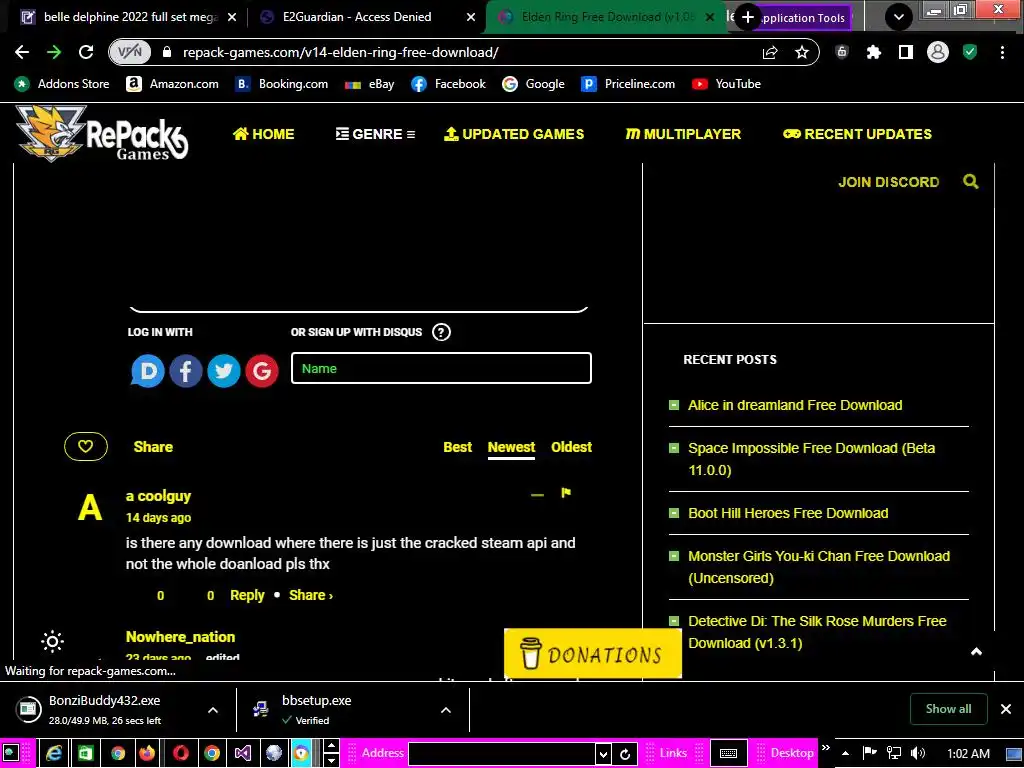1024x768 pixels.
Task: Close the downloads bar
Action: pyautogui.click(x=1006, y=709)
